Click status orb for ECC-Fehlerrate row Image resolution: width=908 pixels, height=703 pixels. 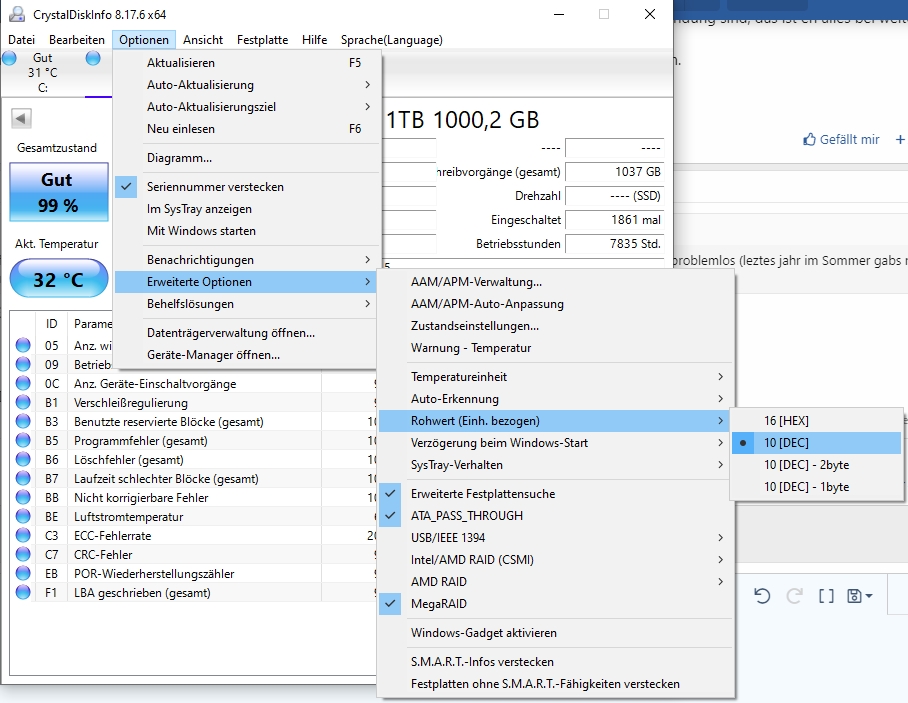tap(23, 536)
